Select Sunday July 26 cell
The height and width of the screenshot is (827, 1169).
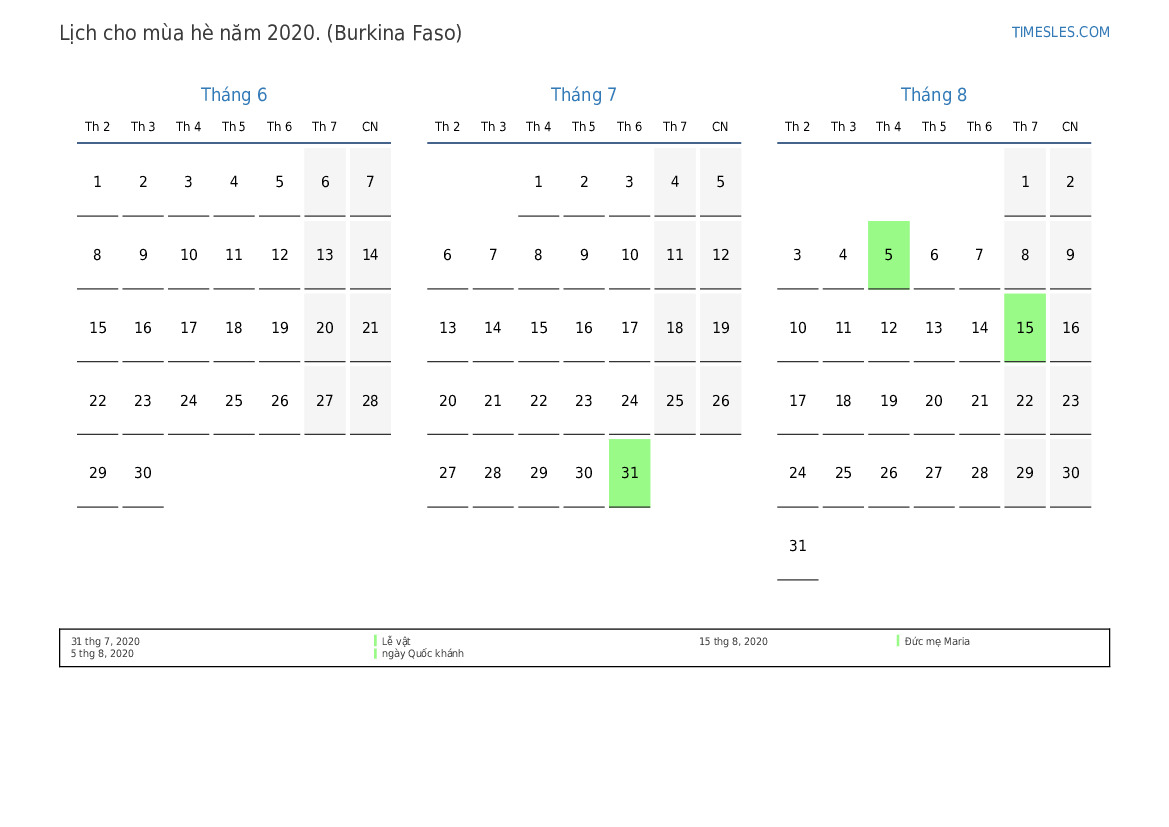point(720,401)
